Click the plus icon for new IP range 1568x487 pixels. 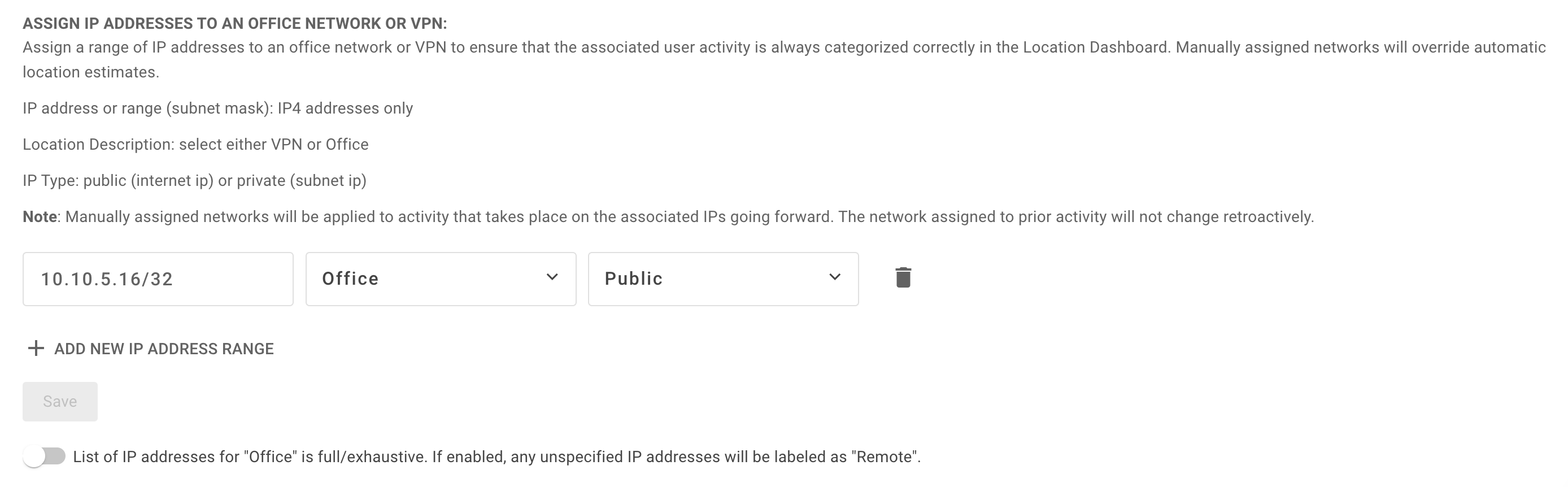tap(36, 348)
